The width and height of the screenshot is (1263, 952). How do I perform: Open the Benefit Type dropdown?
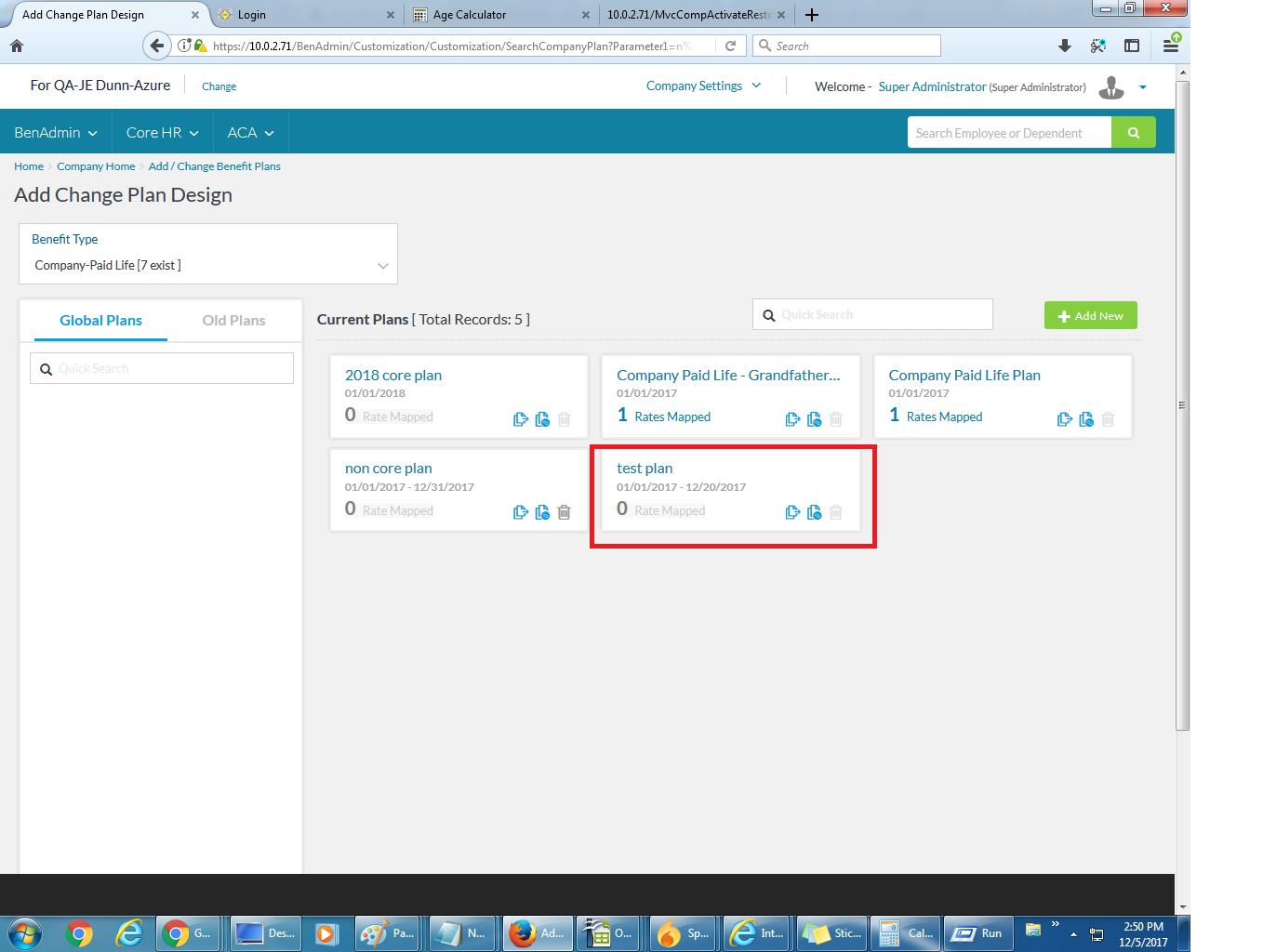(208, 266)
